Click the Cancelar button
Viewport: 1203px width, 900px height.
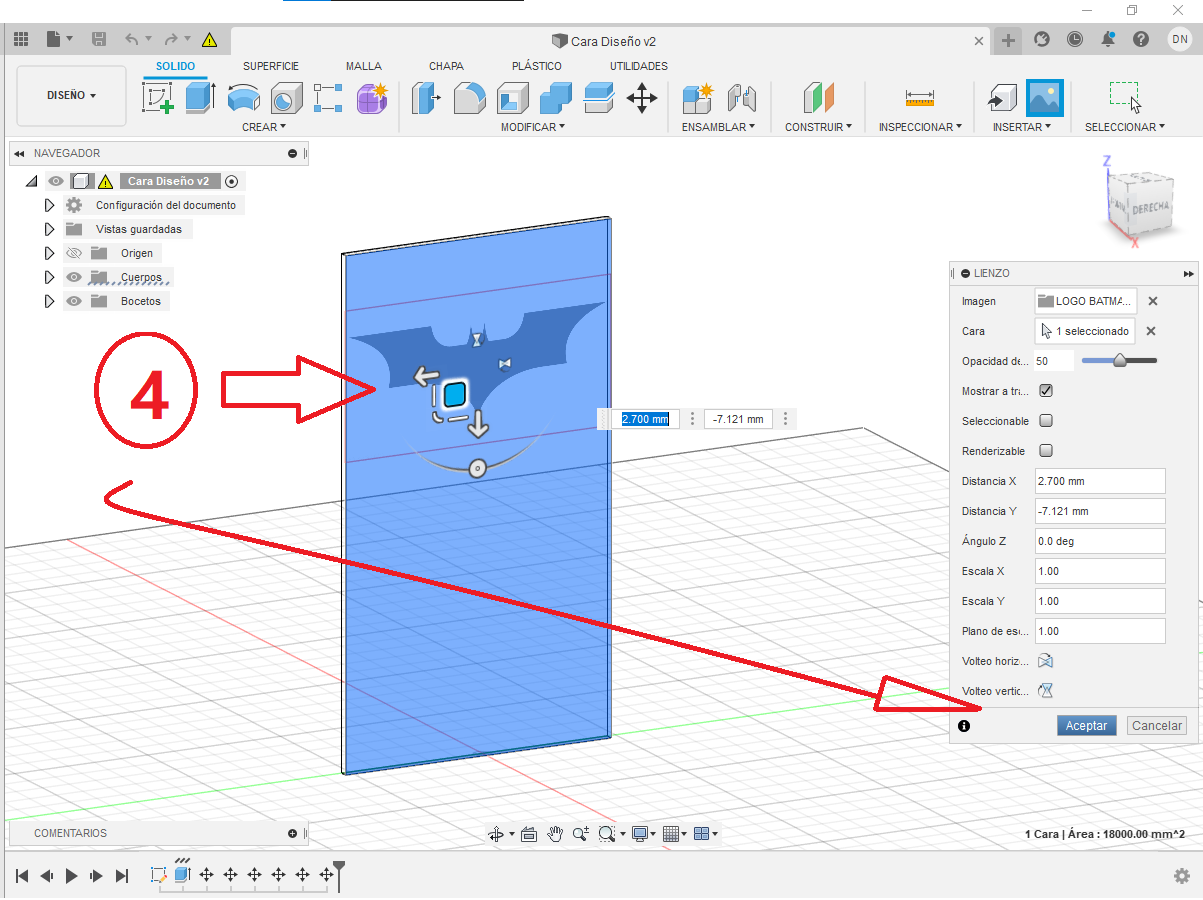coord(1157,726)
